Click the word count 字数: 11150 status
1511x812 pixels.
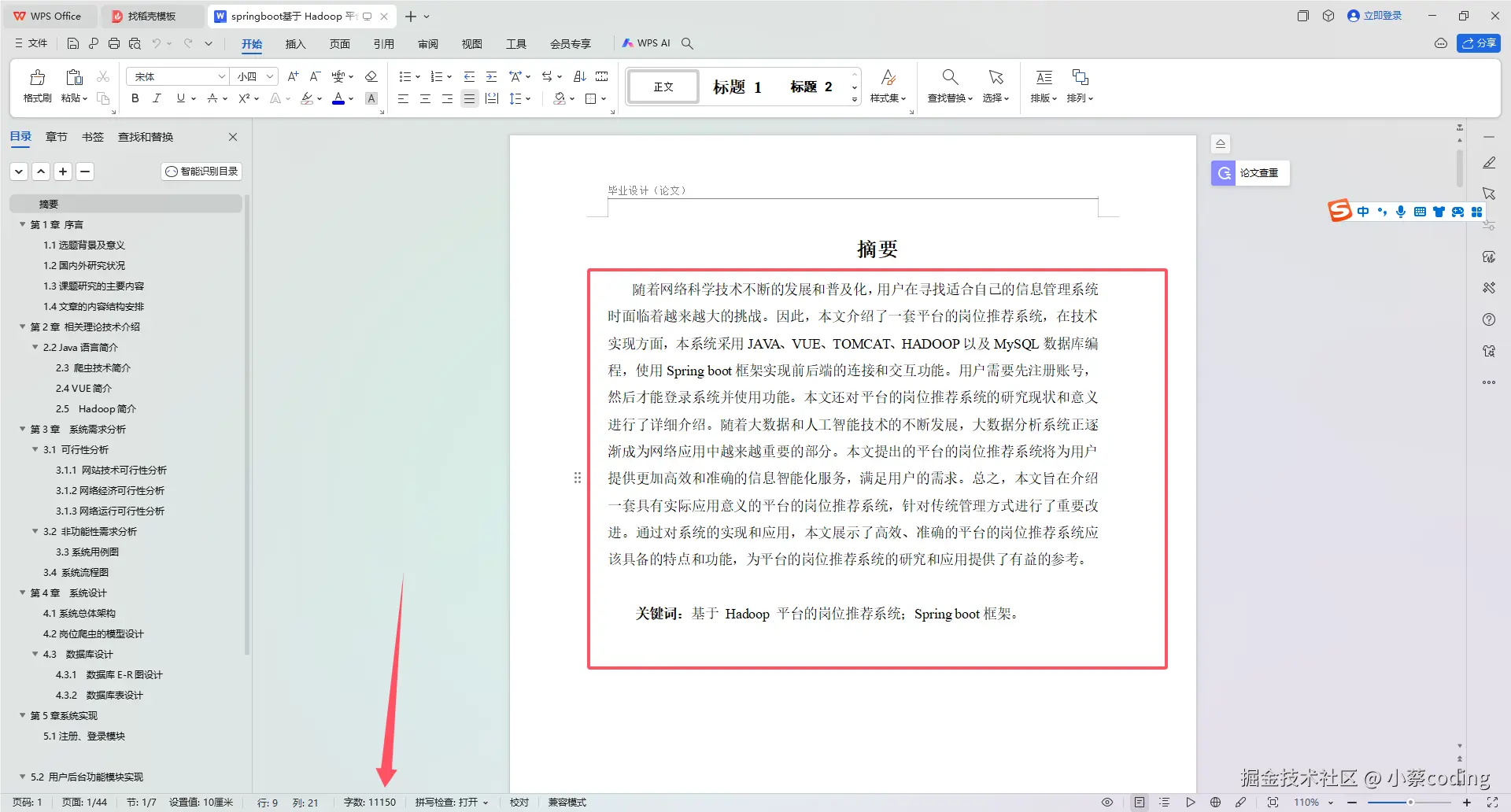(x=370, y=803)
